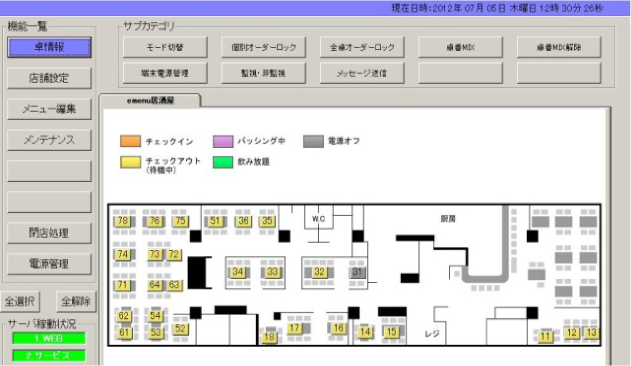Click 全卓オーダーロック button
This screenshot has height=366, width=631.
point(362,47)
